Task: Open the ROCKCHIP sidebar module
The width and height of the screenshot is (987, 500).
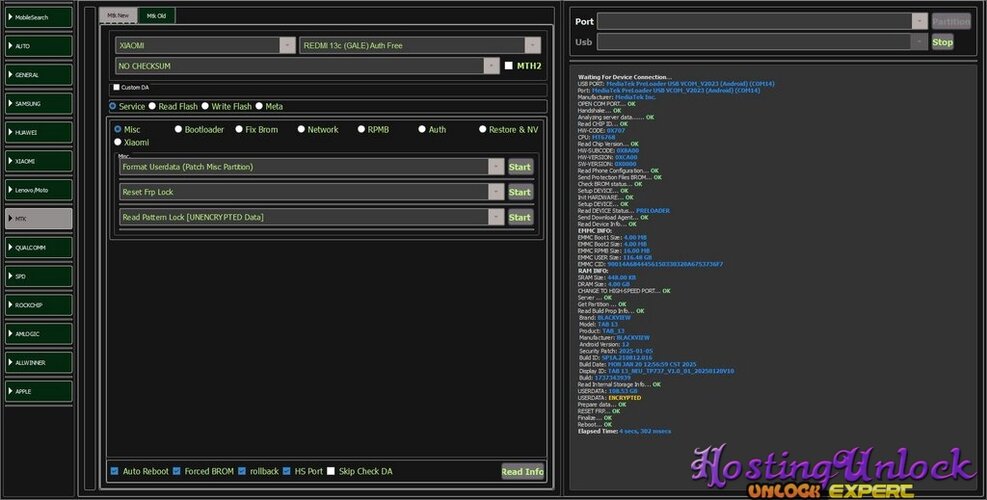Action: (x=38, y=305)
